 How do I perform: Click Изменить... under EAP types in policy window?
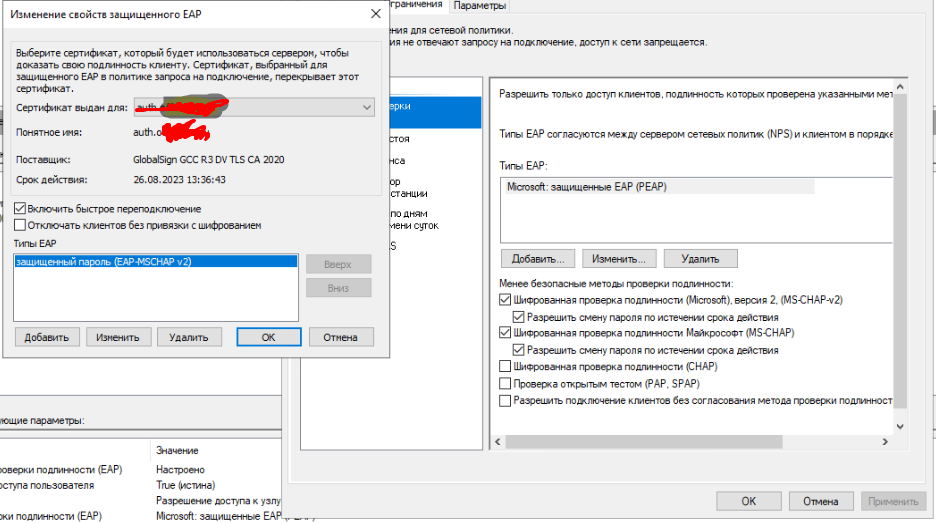coord(619,259)
